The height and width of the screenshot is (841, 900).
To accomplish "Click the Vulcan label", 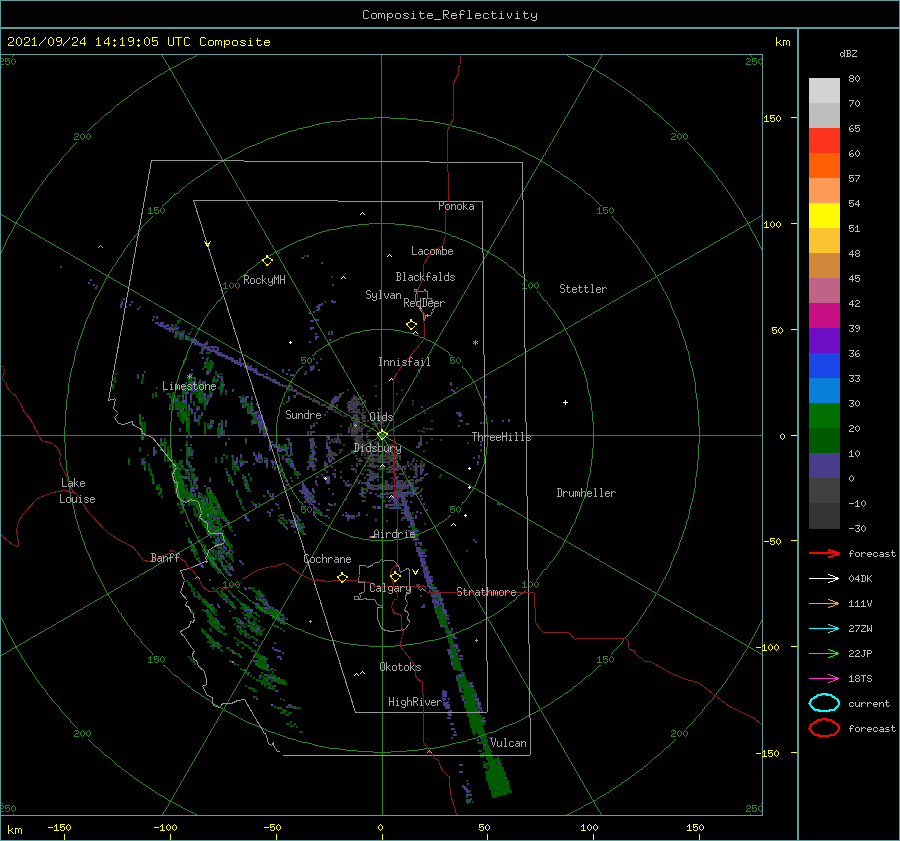I will (x=509, y=743).
